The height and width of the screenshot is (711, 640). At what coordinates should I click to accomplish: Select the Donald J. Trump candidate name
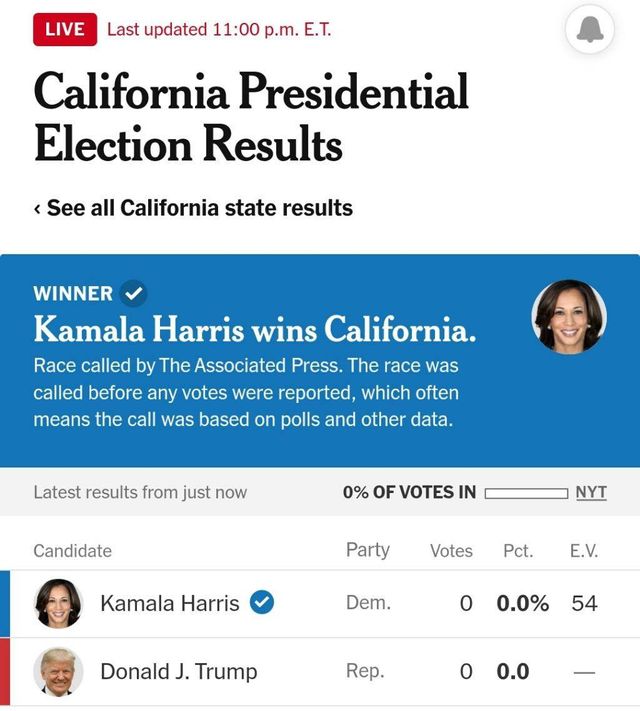pos(178,671)
